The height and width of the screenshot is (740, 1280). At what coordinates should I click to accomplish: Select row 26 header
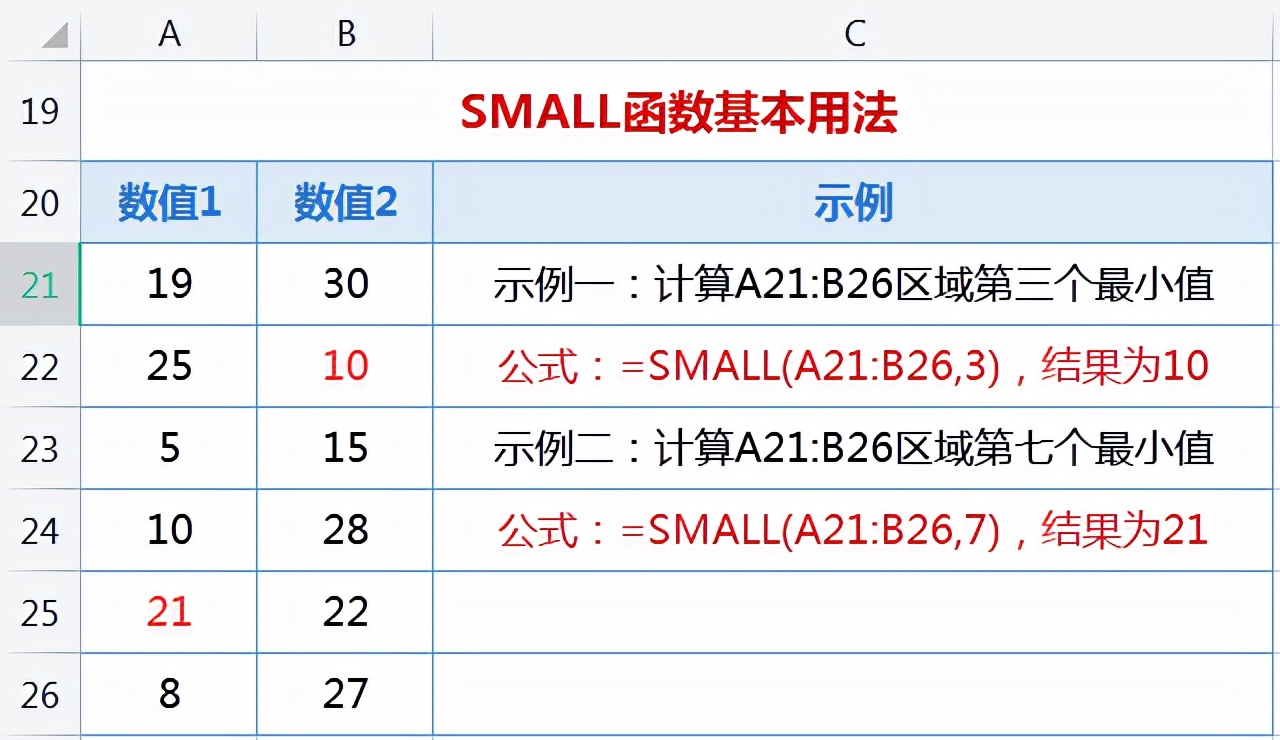tap(40, 695)
